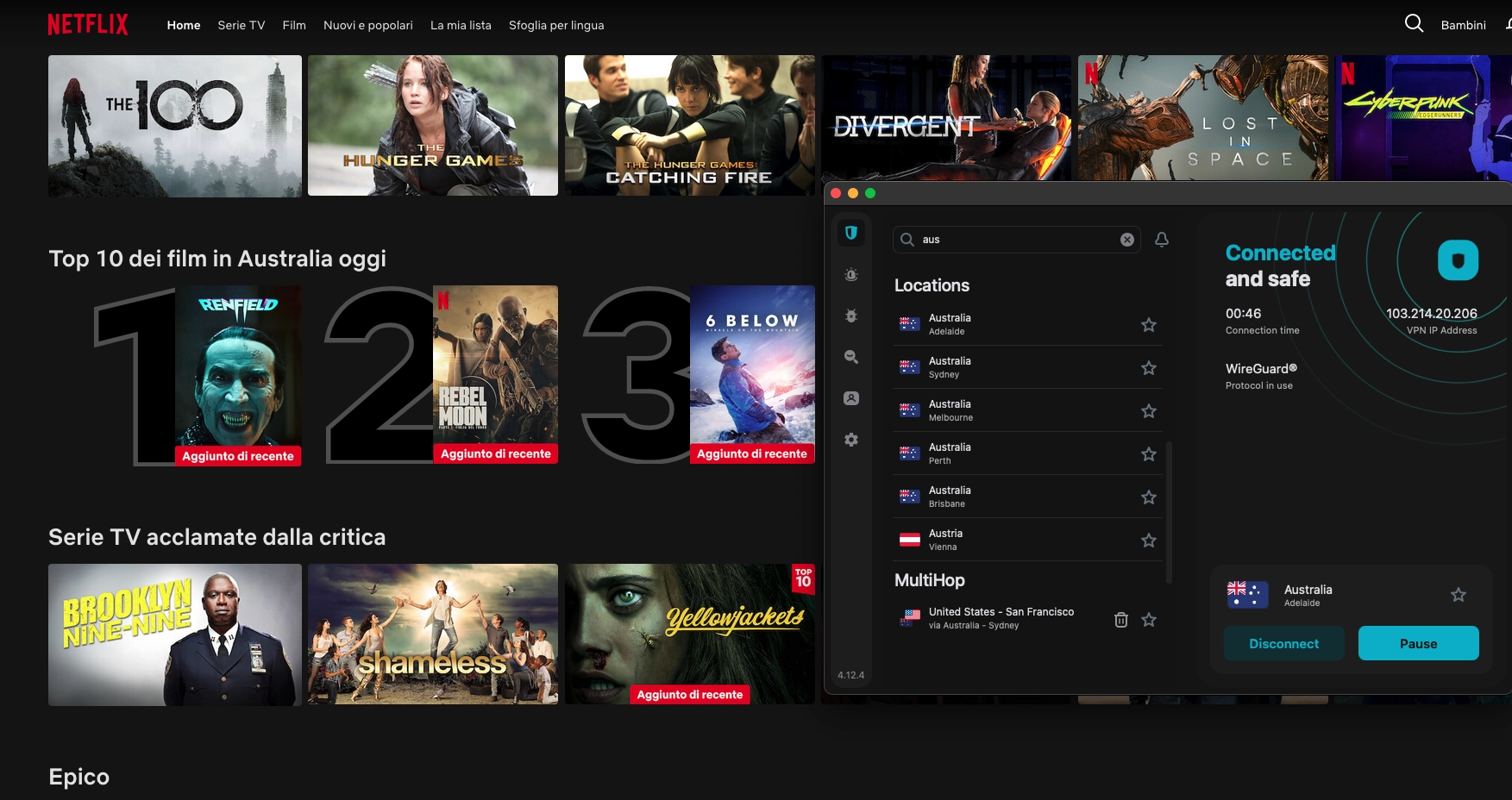Image resolution: width=1512 pixels, height=800 pixels.
Task: Click 'Serie TV acclamate dalla critica' heading
Action: pyautogui.click(x=217, y=537)
